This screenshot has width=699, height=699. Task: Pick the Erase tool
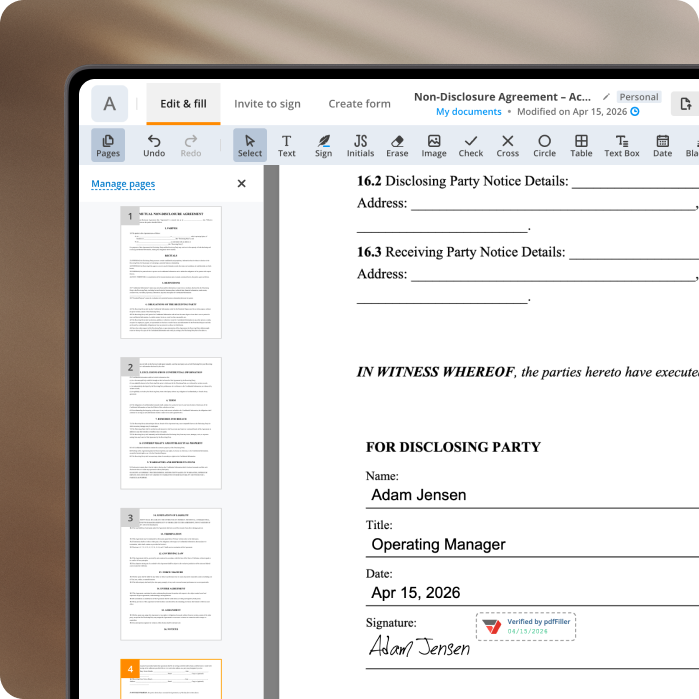pyautogui.click(x=397, y=145)
